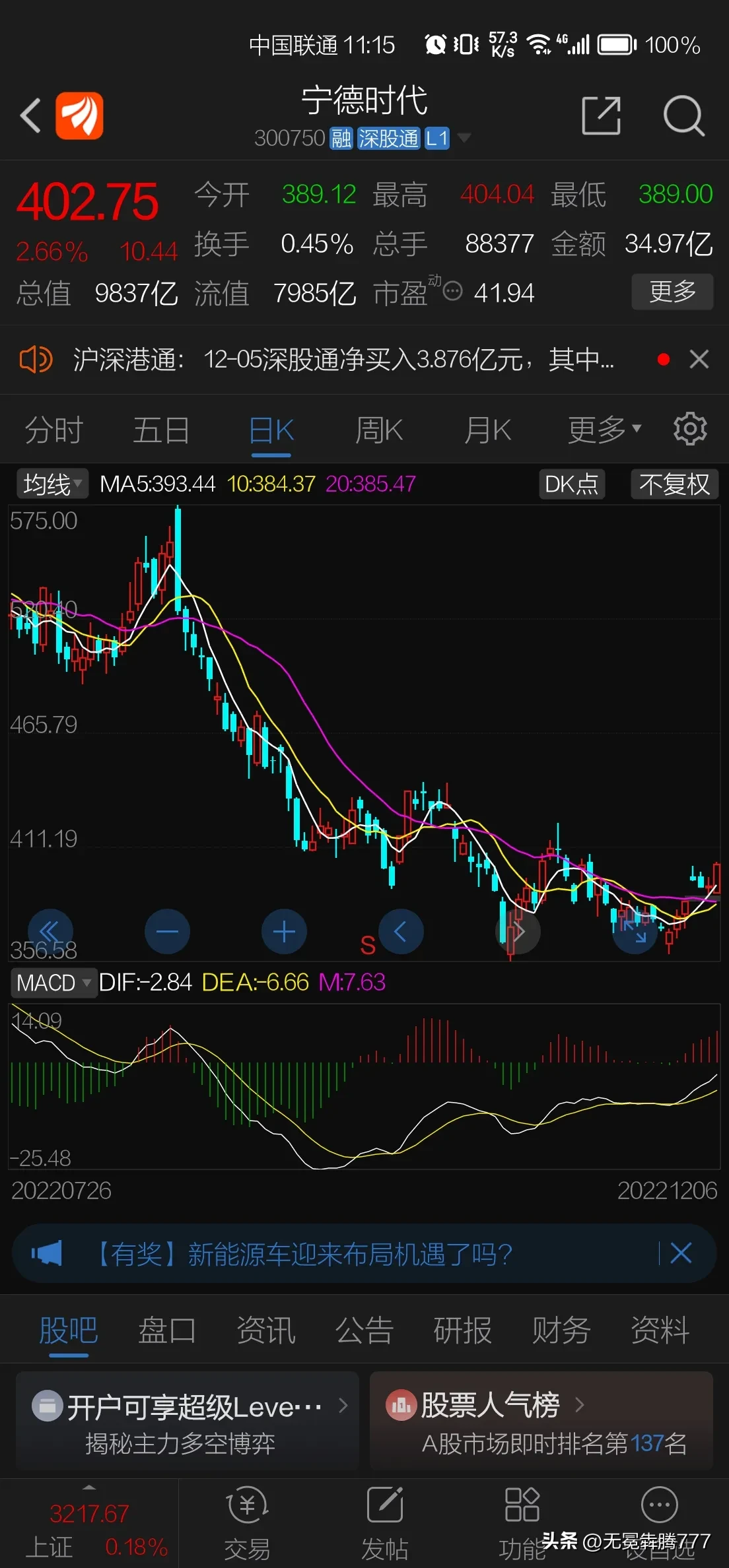Expand the 更多 chart period dropdown

click(604, 431)
